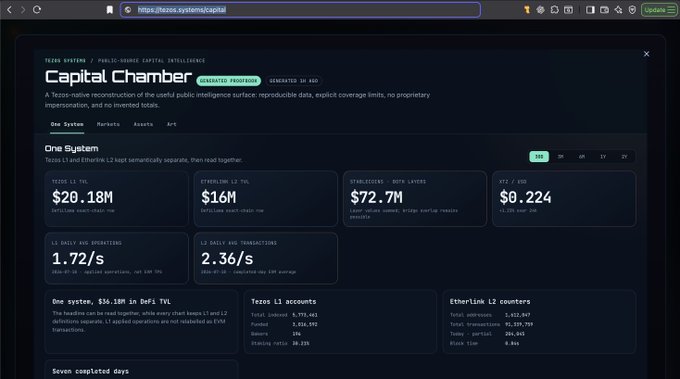Click the bookmark icon beside address bar
680x379 pixels.
click(x=110, y=10)
